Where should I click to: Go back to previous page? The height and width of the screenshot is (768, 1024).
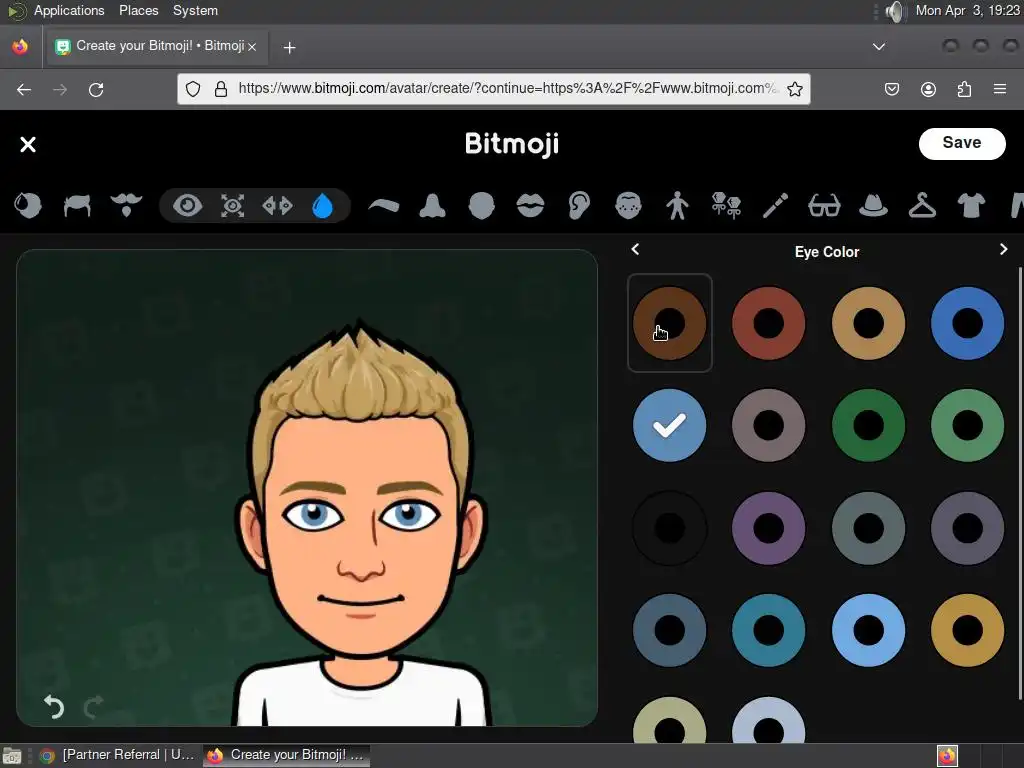[x=24, y=89]
